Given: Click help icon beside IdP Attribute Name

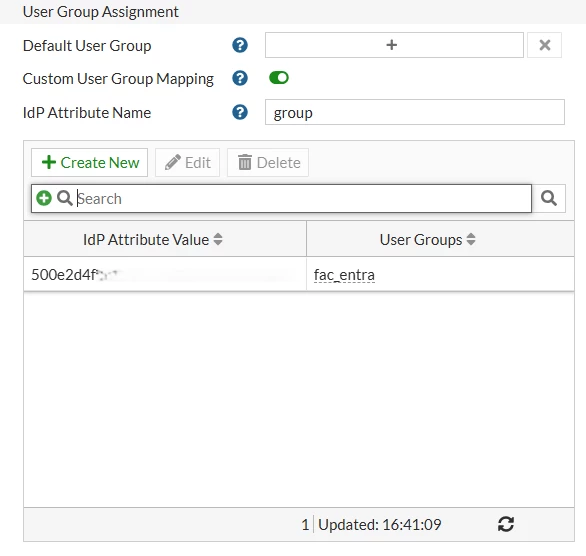Looking at the screenshot, I should [x=240, y=112].
